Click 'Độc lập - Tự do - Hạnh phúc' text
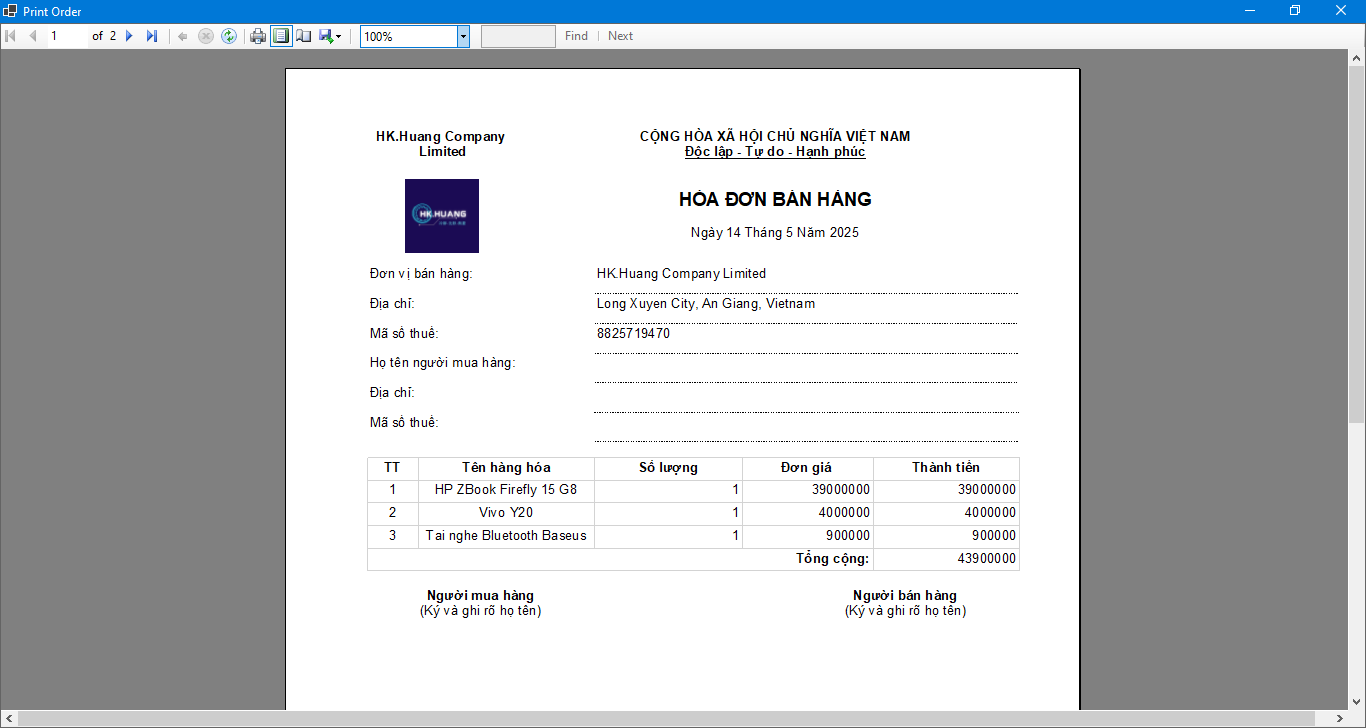1366x728 pixels. [775, 152]
